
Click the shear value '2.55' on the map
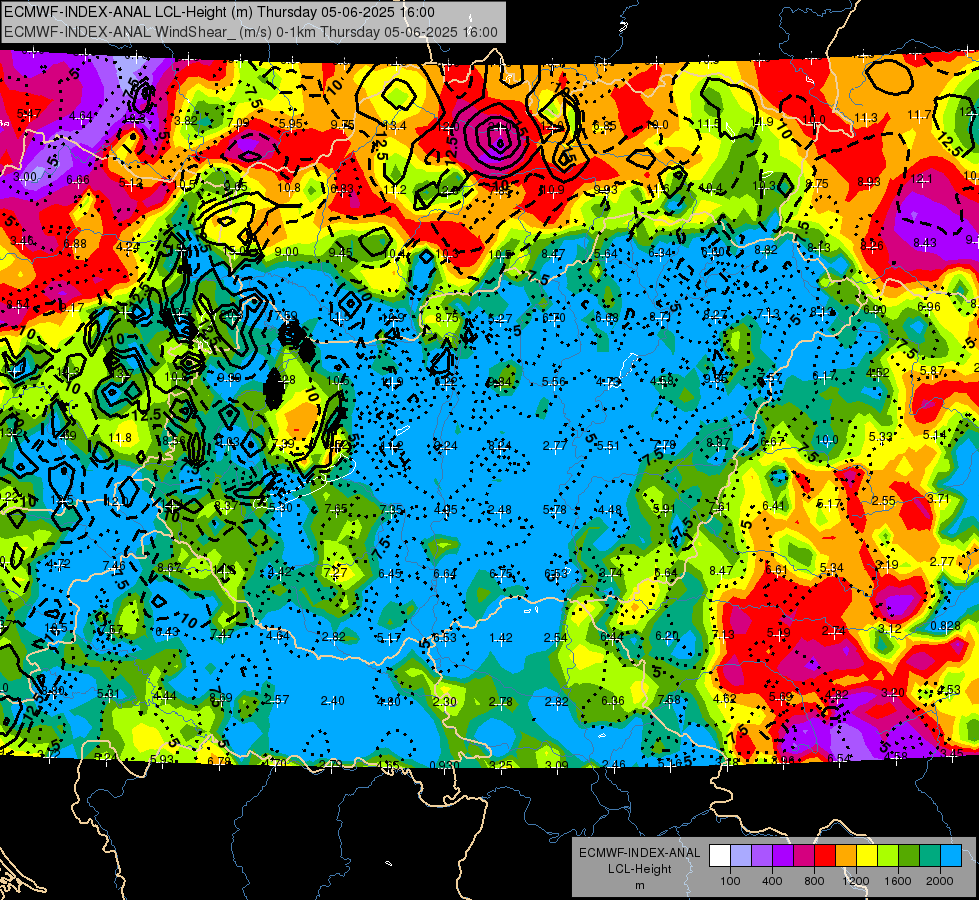(x=884, y=501)
